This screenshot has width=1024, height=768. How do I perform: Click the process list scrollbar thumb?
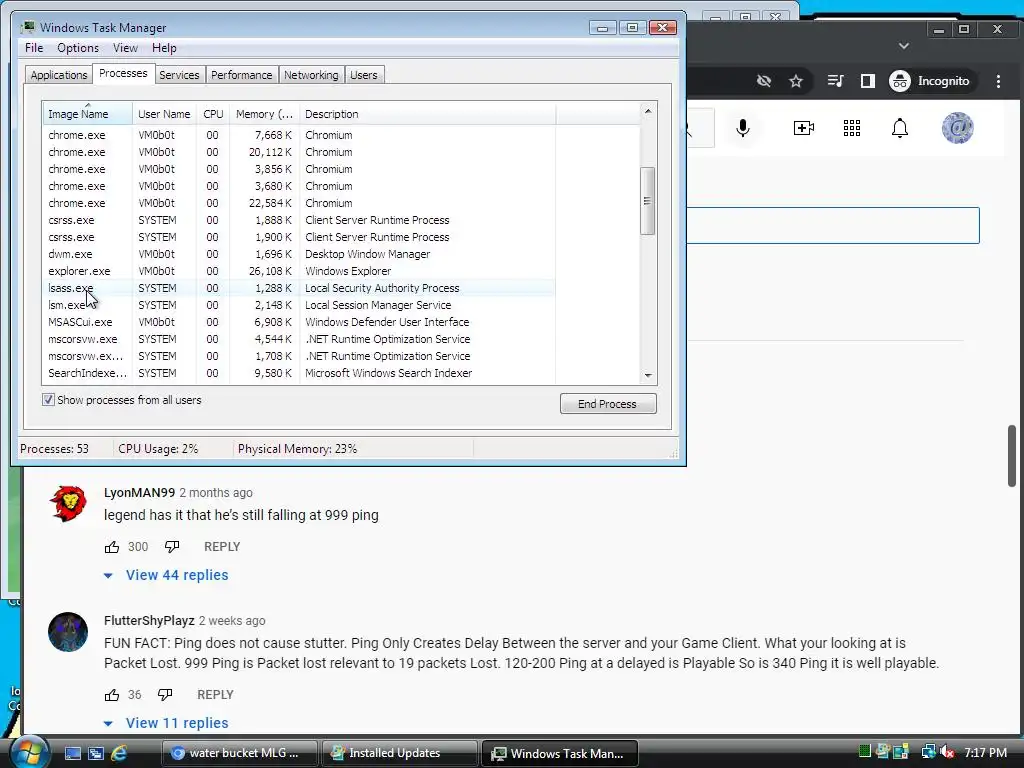pyautogui.click(x=647, y=200)
